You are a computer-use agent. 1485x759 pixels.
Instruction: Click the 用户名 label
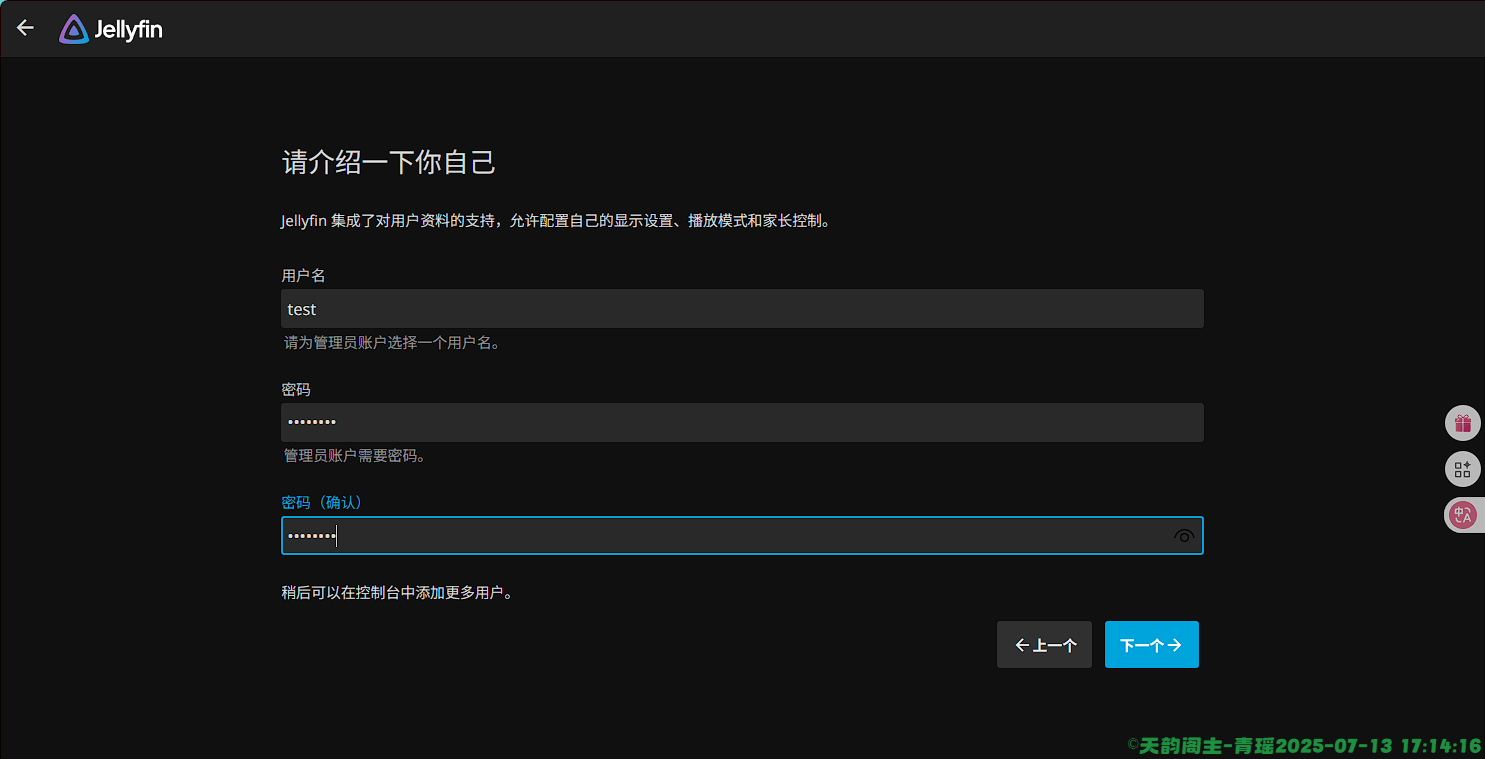pyautogui.click(x=303, y=275)
